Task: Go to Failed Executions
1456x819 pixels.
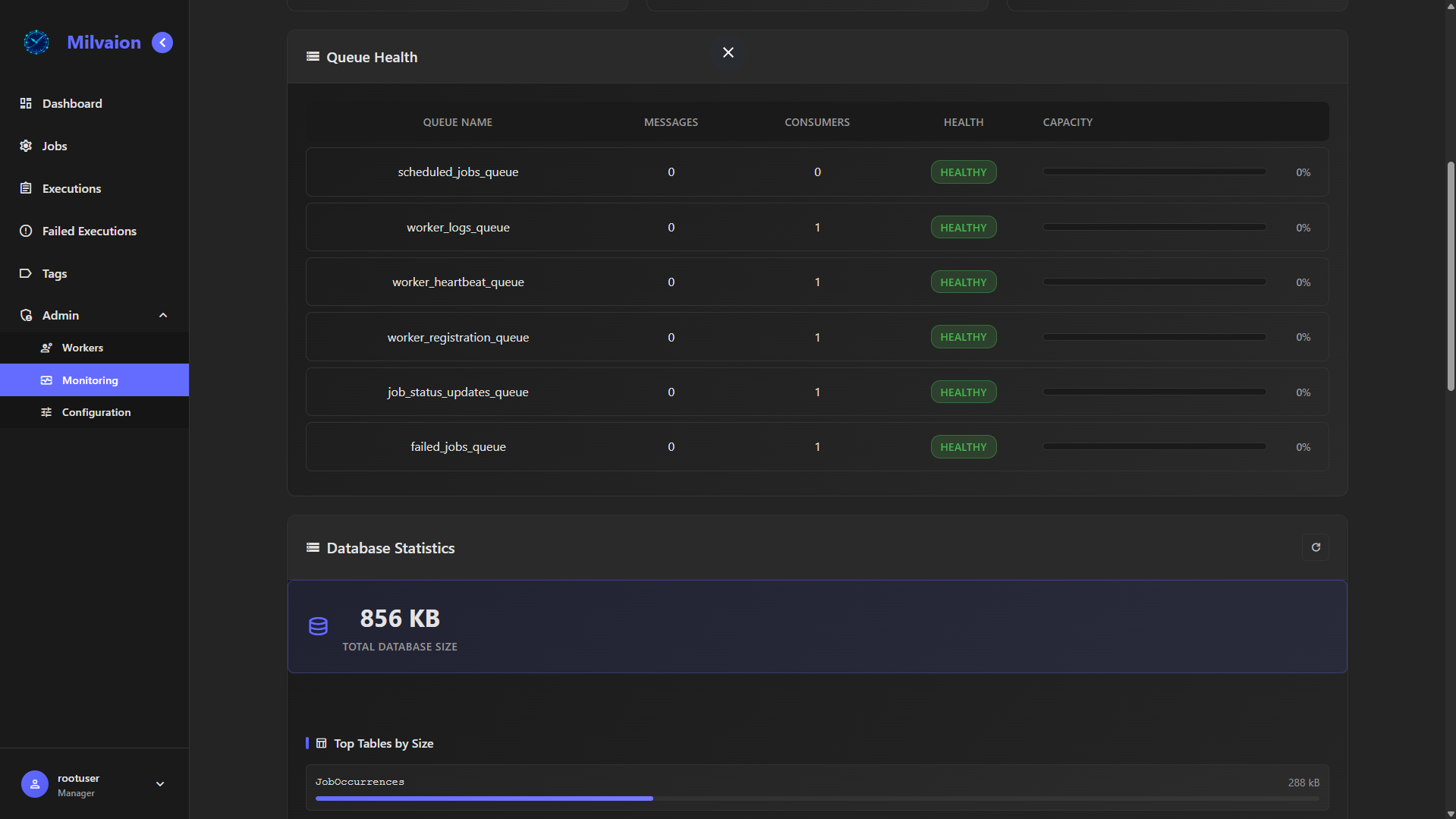Action: (89, 231)
